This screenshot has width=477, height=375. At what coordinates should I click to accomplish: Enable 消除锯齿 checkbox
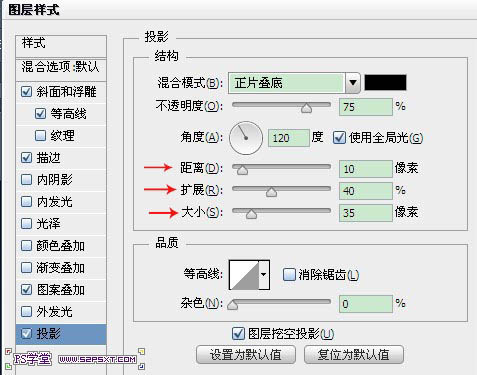click(289, 275)
